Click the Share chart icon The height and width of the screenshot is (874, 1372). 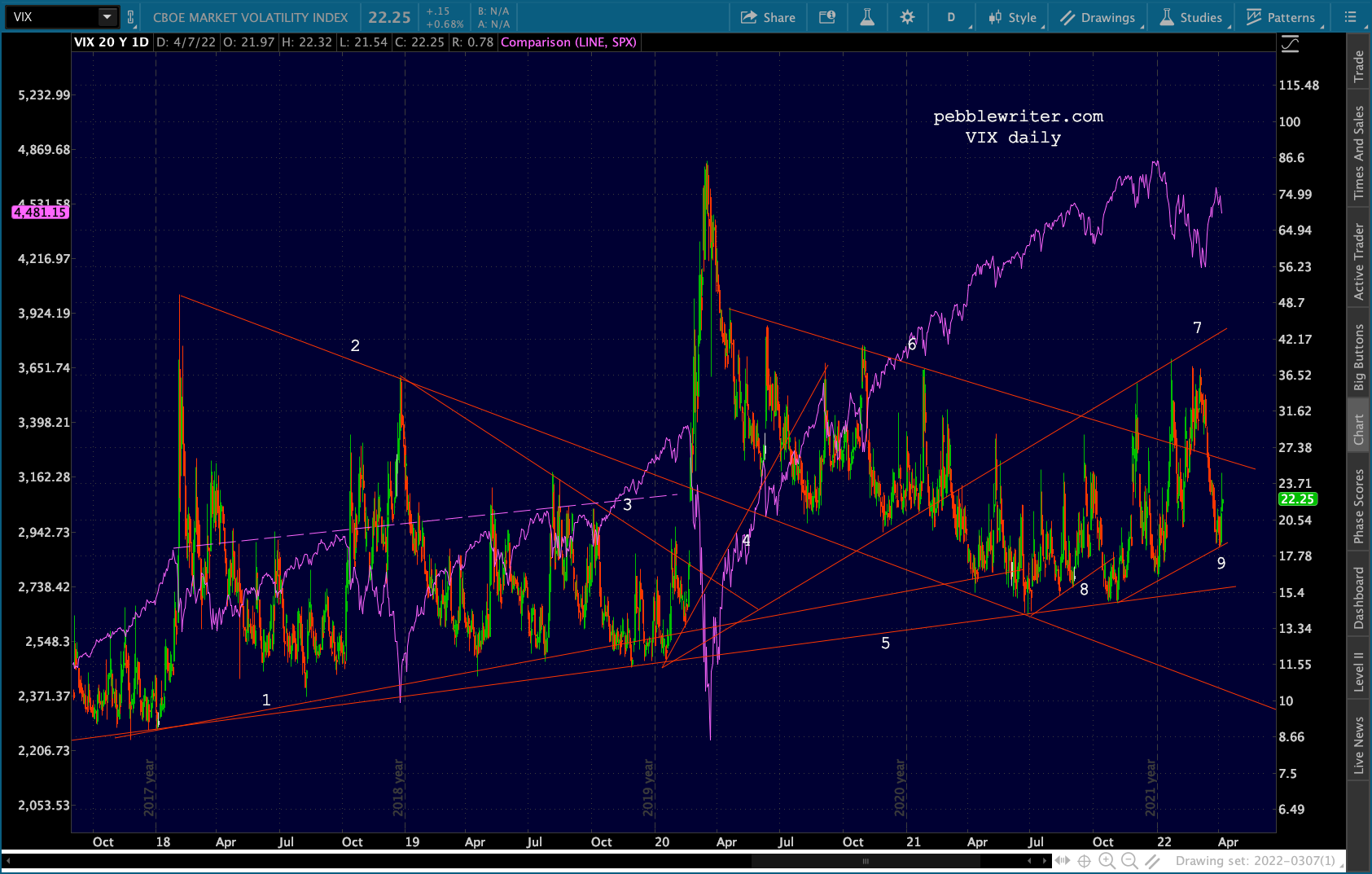click(x=767, y=17)
